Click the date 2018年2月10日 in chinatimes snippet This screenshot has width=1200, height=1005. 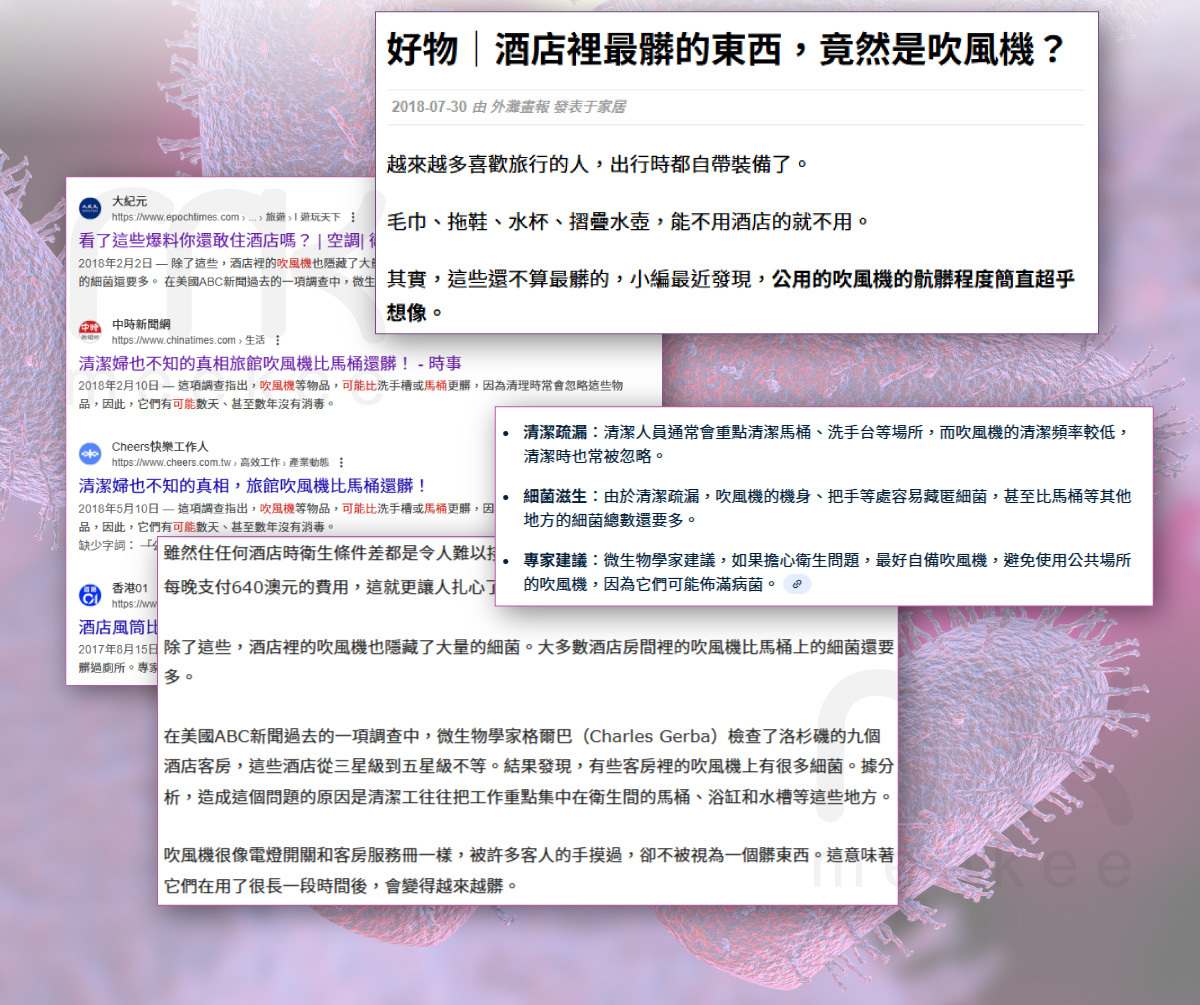coord(119,385)
